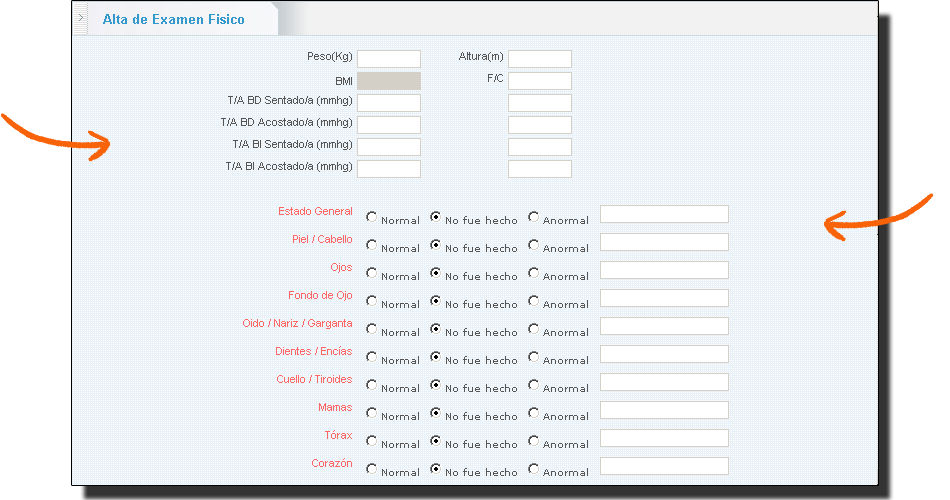Expand the chevron beside Alta de Examen Fisico
The image size is (950, 500).
point(80,18)
